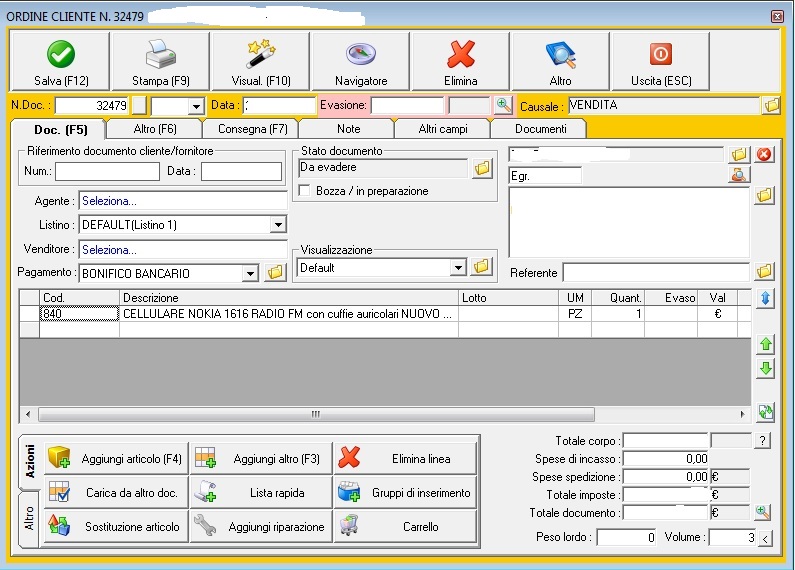Click the Quant. column header
795x570 pixels.
coord(618,298)
